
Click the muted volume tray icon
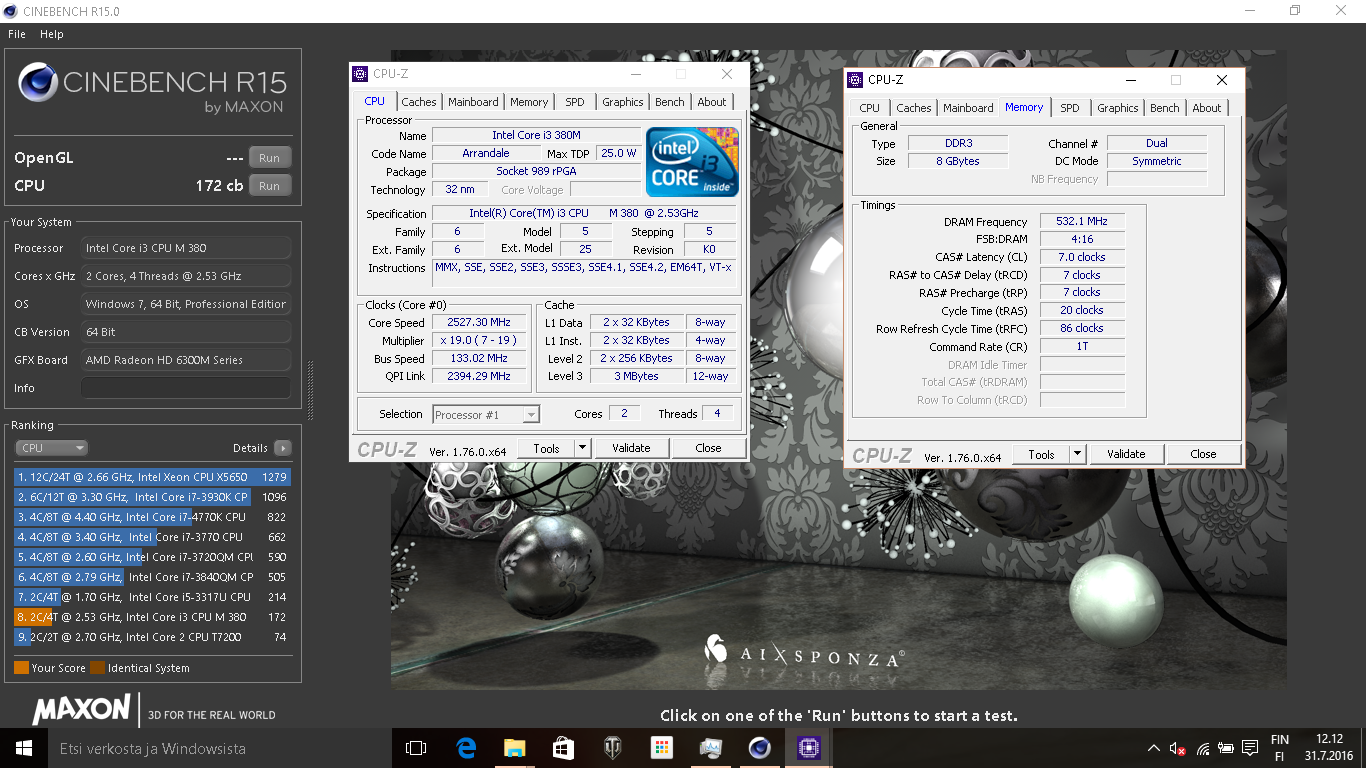pyautogui.click(x=1180, y=748)
